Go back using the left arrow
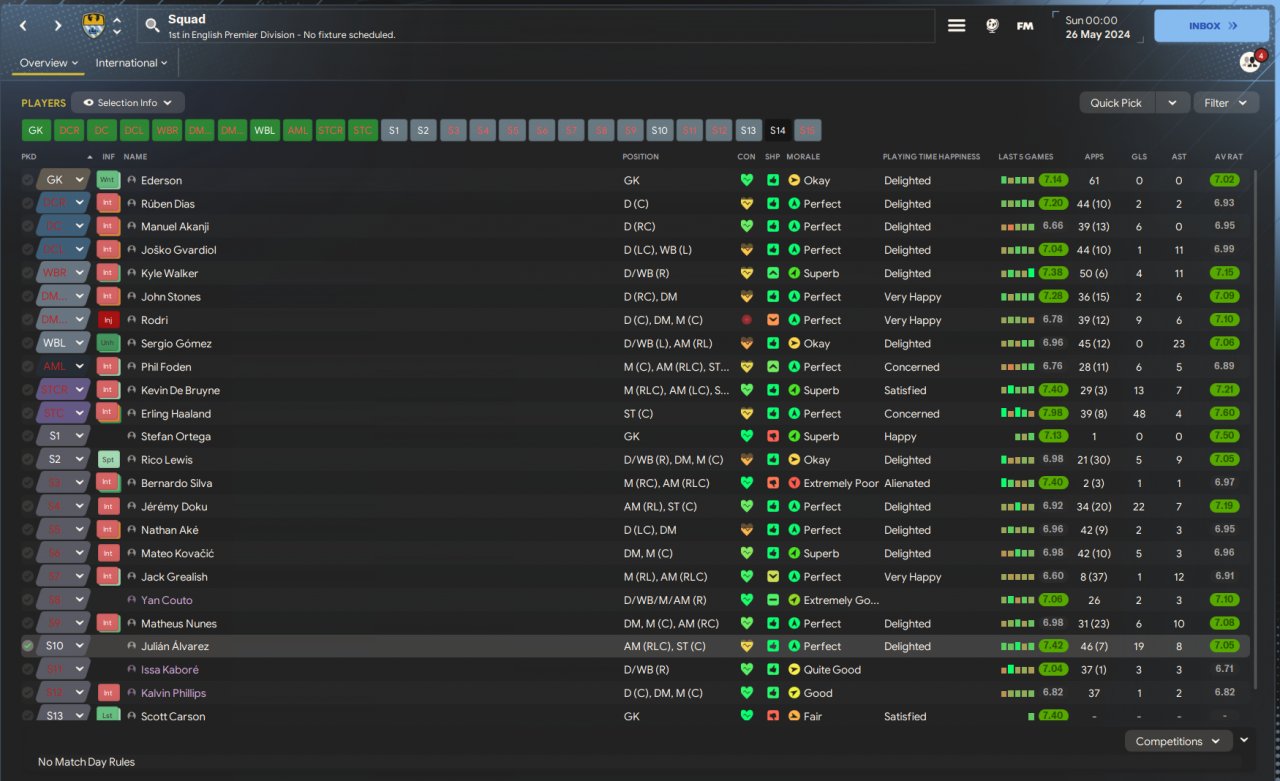 (x=24, y=26)
